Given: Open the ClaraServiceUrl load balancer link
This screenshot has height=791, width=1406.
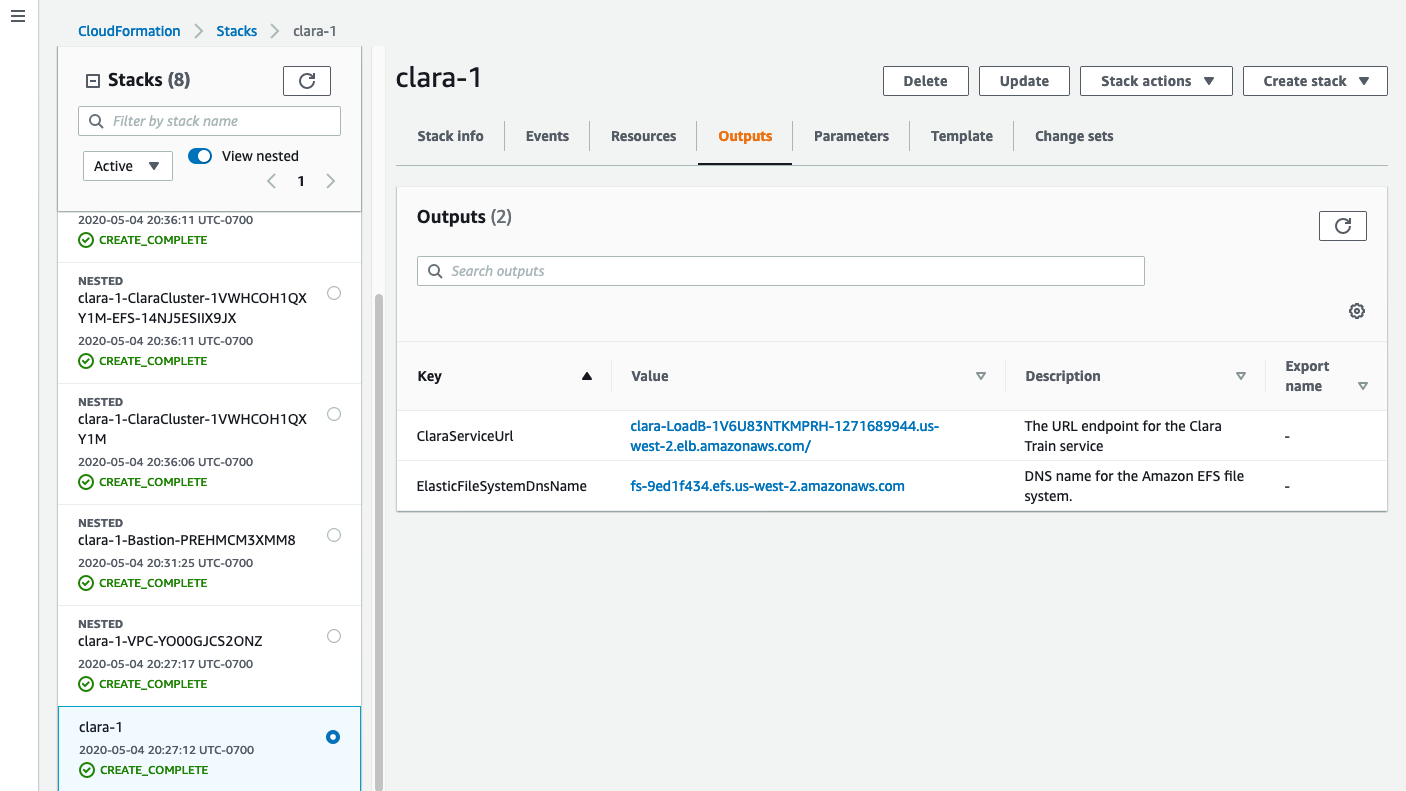Looking at the screenshot, I should 785,436.
